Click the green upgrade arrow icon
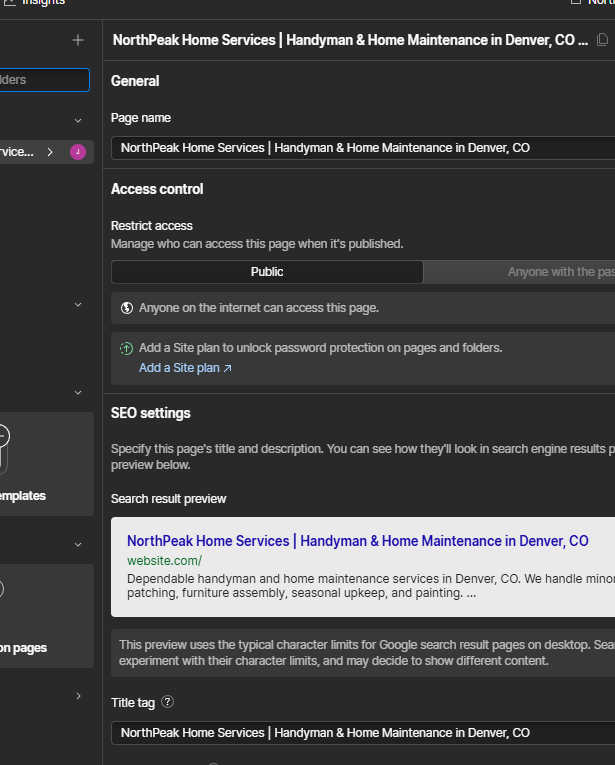Image resolution: width=615 pixels, height=765 pixels. (127, 348)
